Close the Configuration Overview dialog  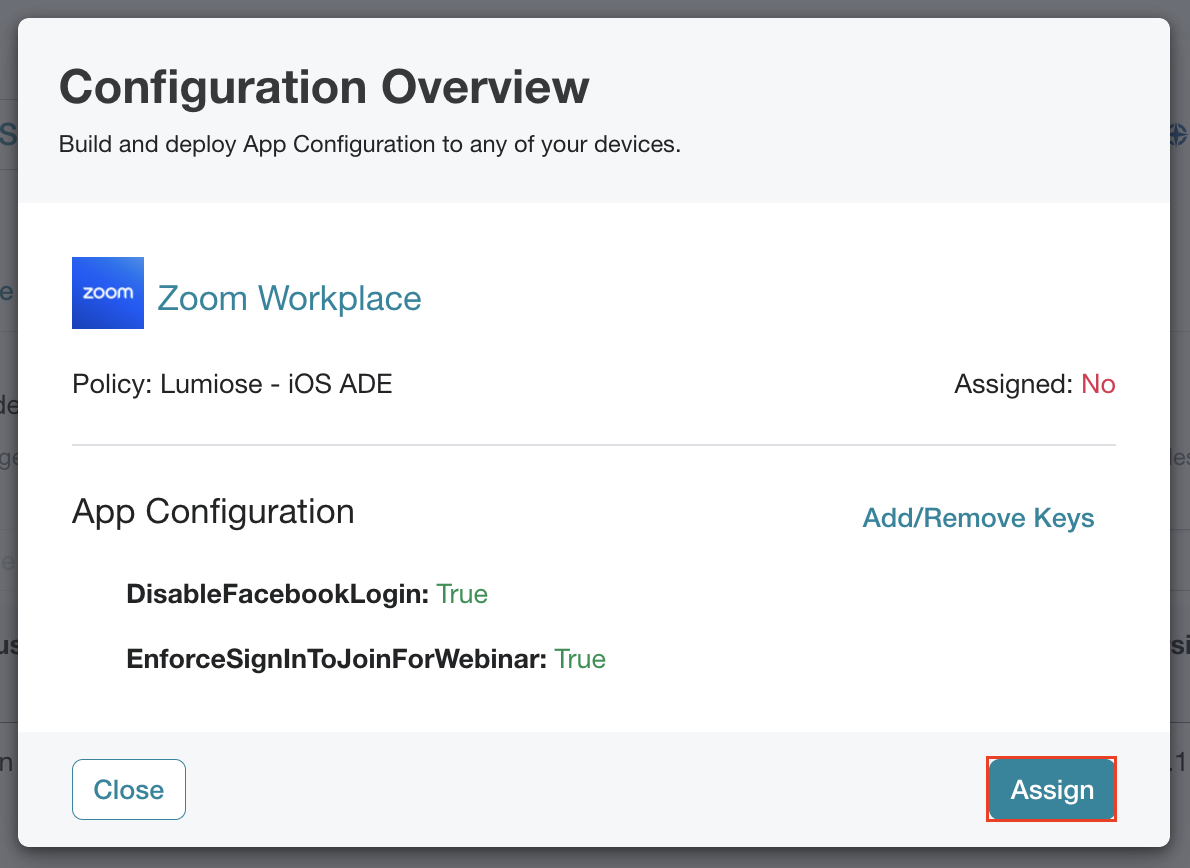(x=129, y=789)
